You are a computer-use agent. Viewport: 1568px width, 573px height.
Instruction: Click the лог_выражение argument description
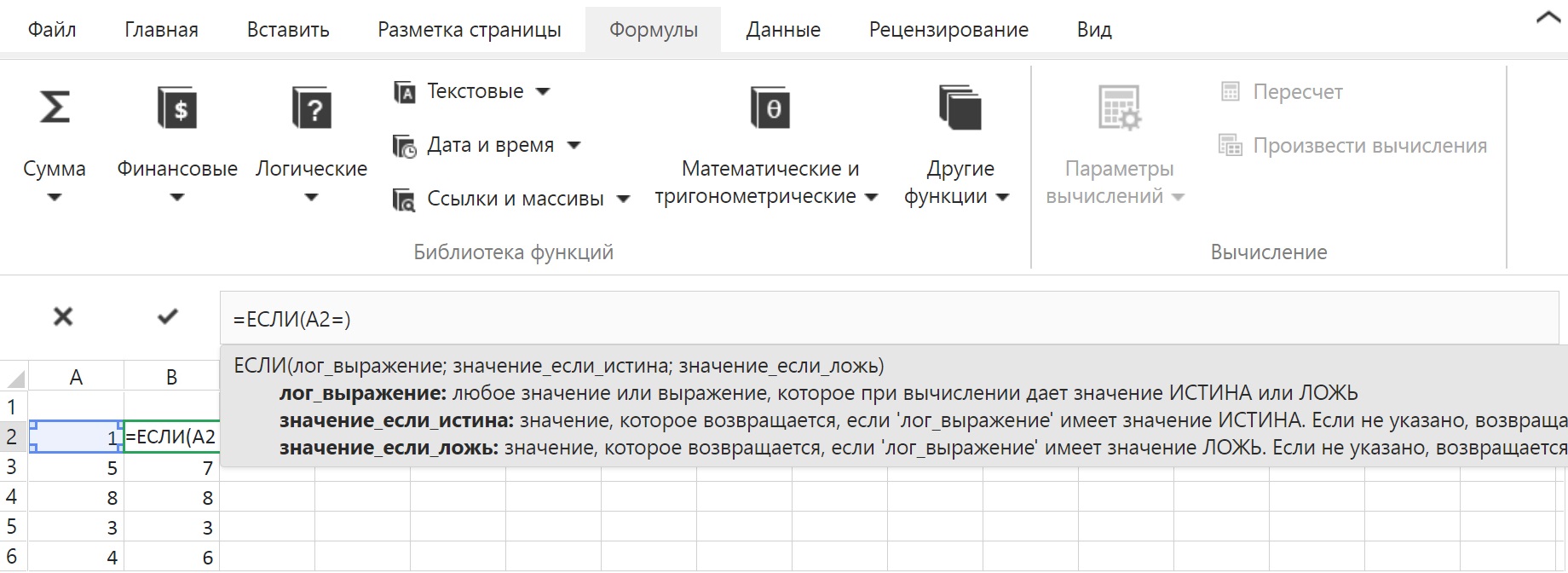[819, 393]
